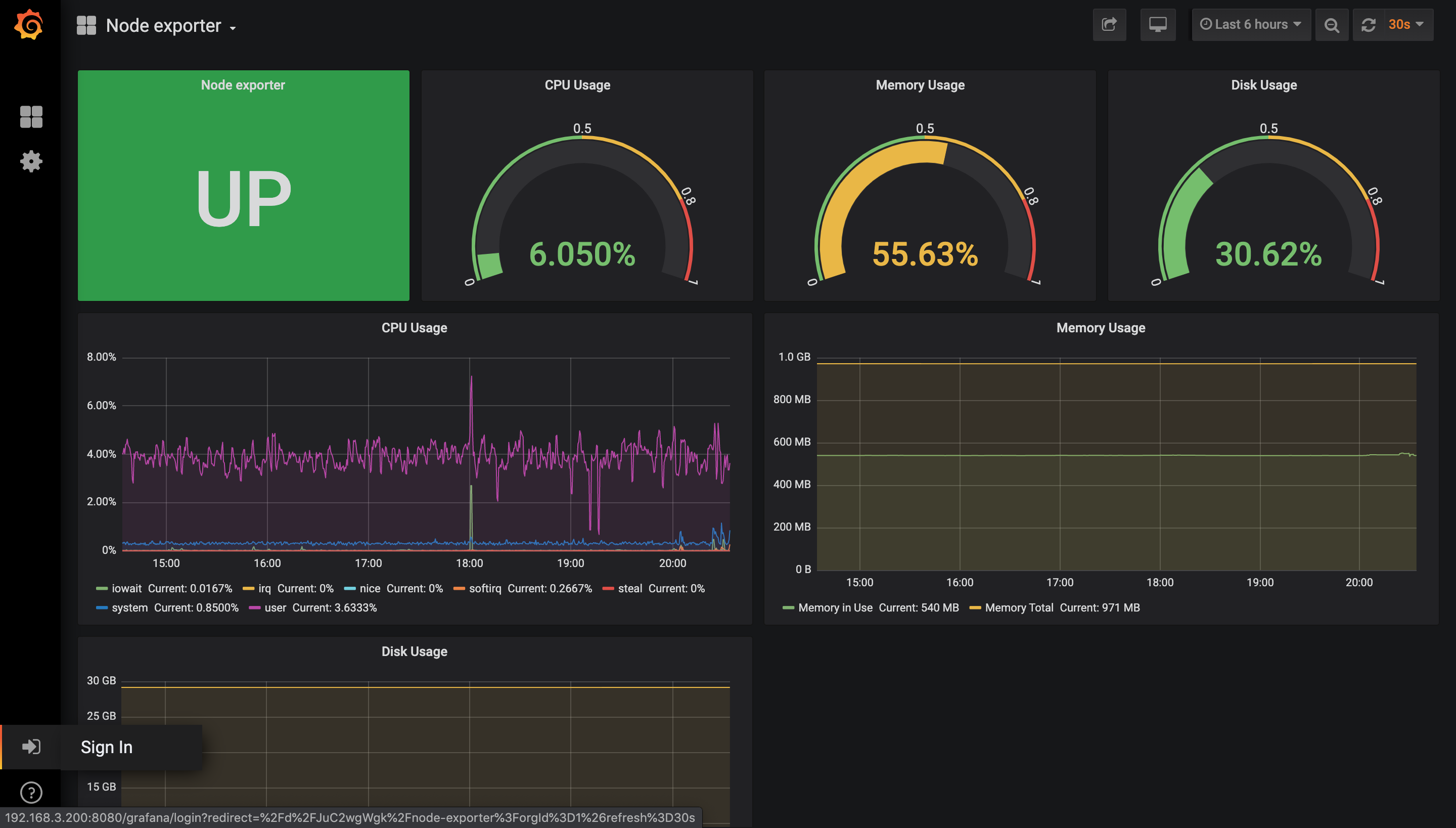Click the system Current: 0.8500% value
The image size is (1456, 828).
click(x=196, y=608)
